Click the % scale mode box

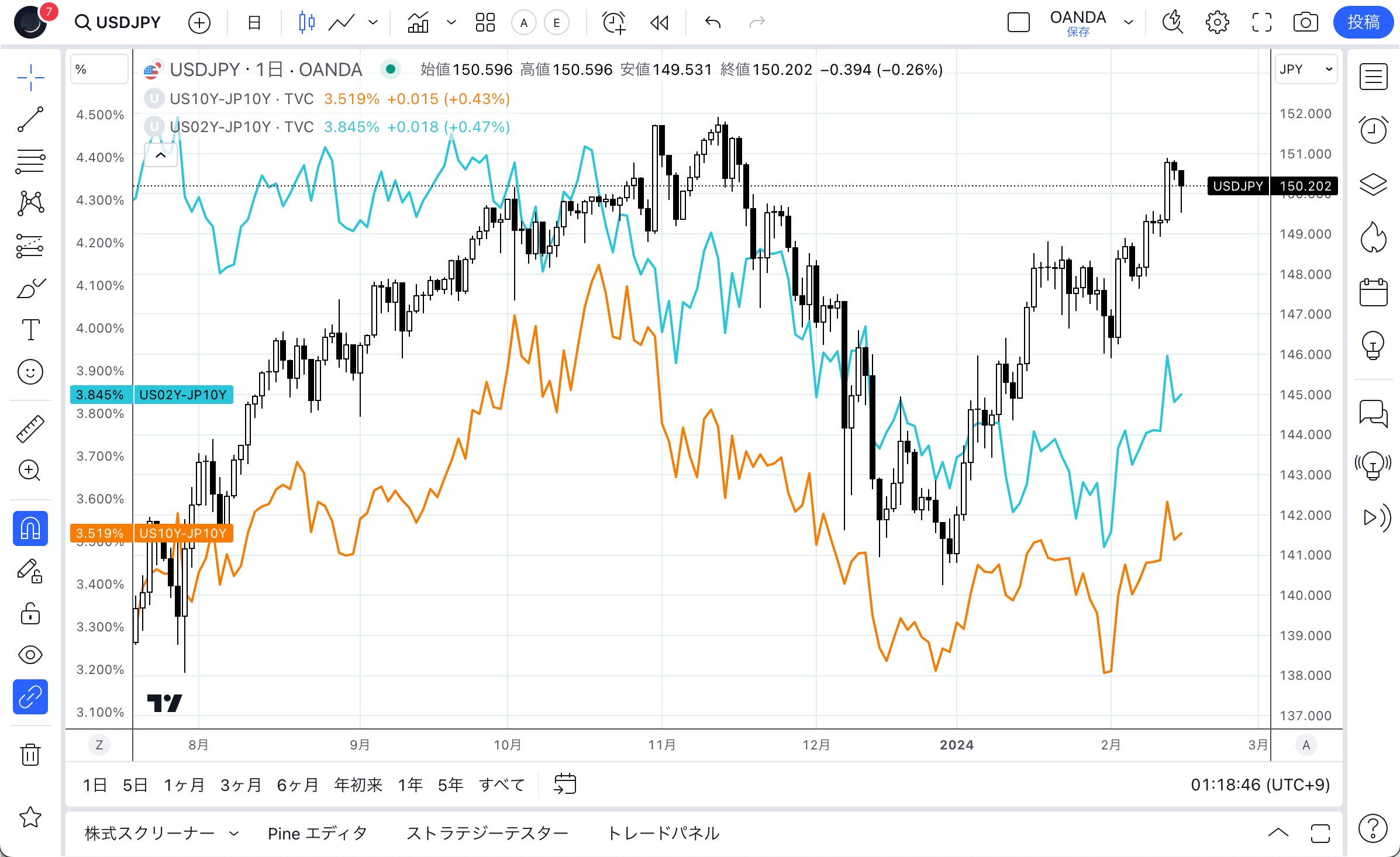(x=99, y=70)
